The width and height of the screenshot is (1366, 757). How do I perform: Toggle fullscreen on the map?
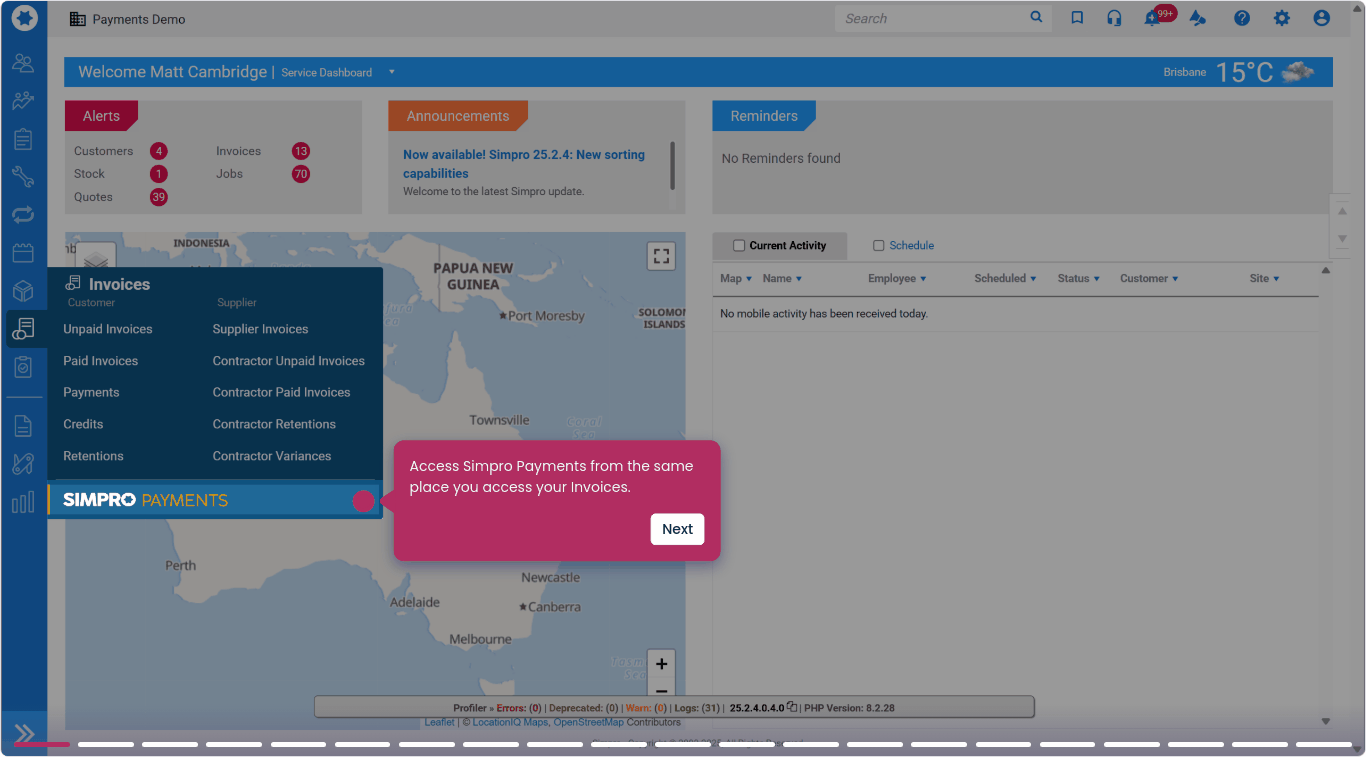click(x=661, y=256)
